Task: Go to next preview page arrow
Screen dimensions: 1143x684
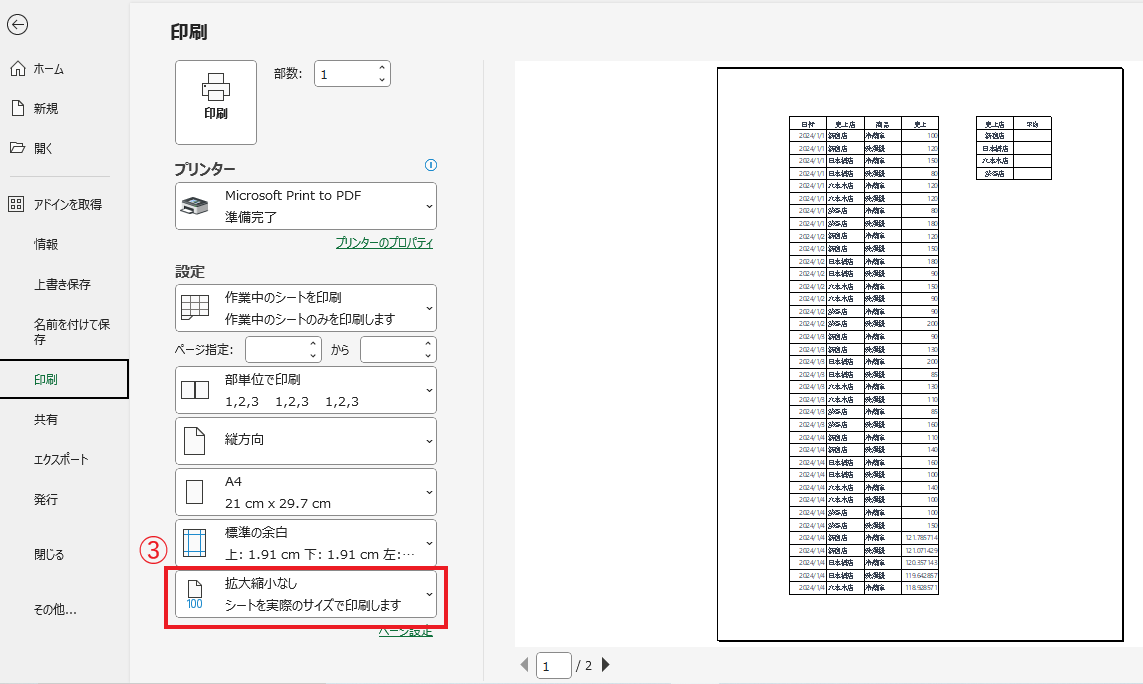Action: (606, 665)
